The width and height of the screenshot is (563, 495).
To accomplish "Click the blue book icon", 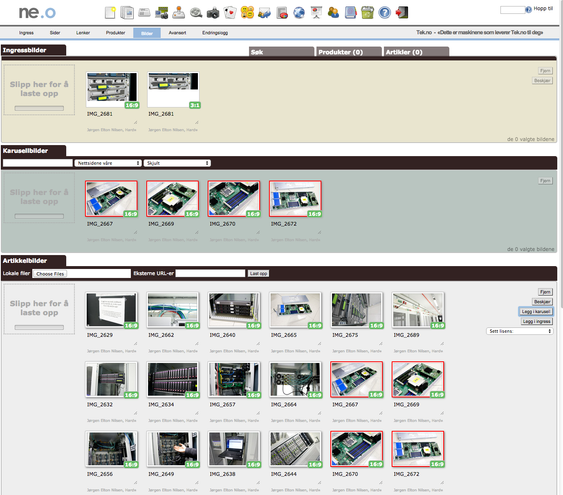I will pyautogui.click(x=350, y=13).
